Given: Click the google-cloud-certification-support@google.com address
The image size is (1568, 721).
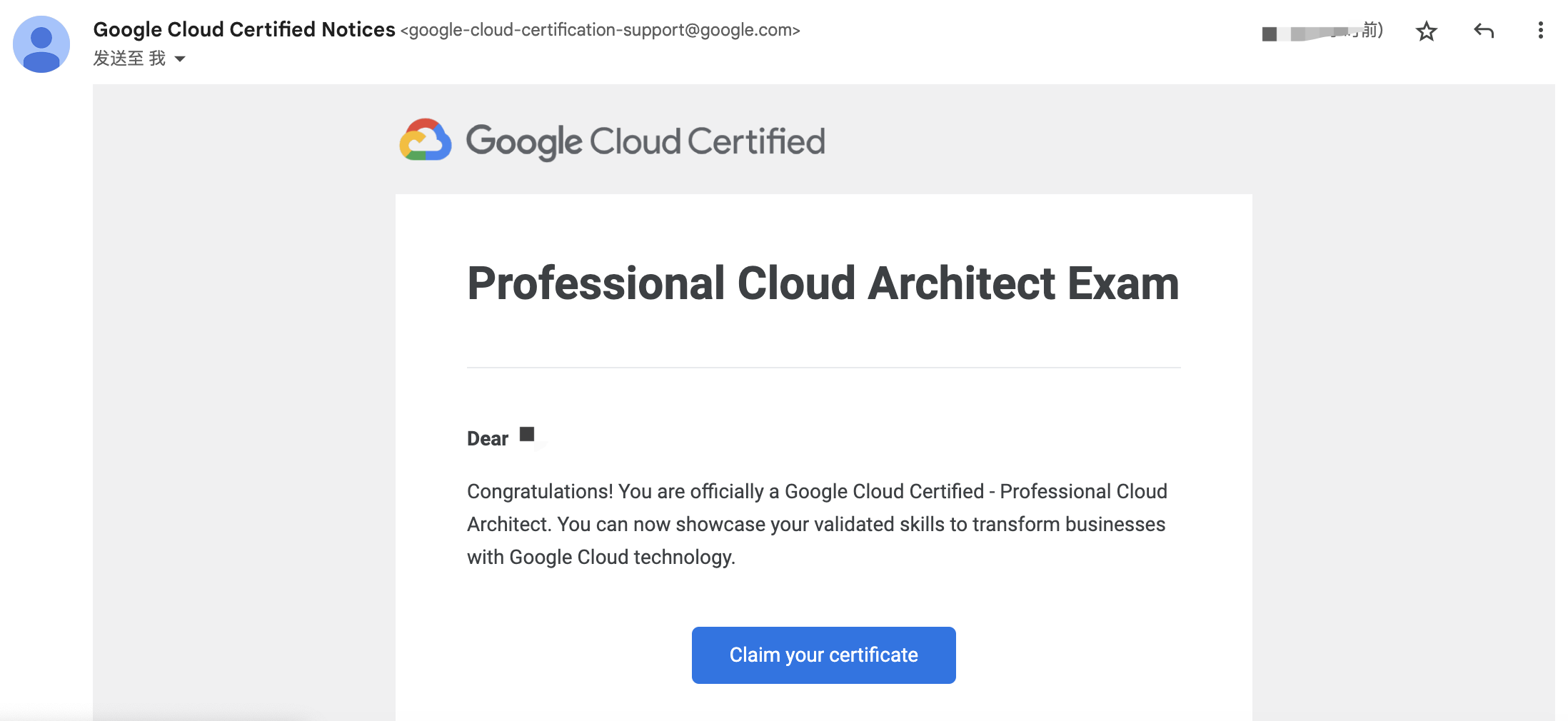Looking at the screenshot, I should click(600, 30).
